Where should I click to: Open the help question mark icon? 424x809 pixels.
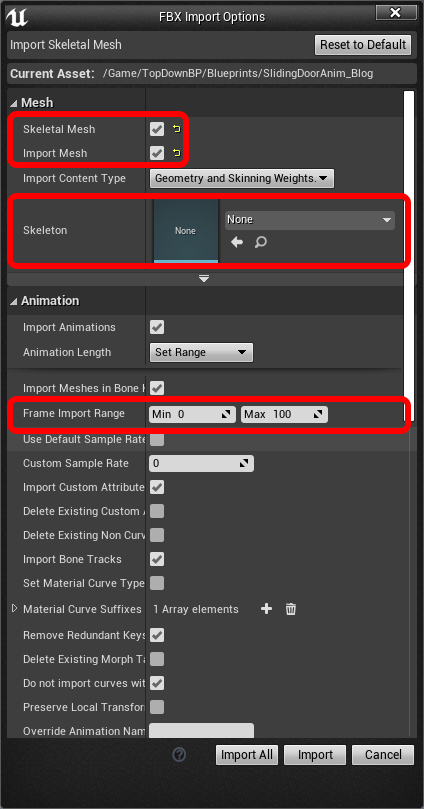coord(178,755)
